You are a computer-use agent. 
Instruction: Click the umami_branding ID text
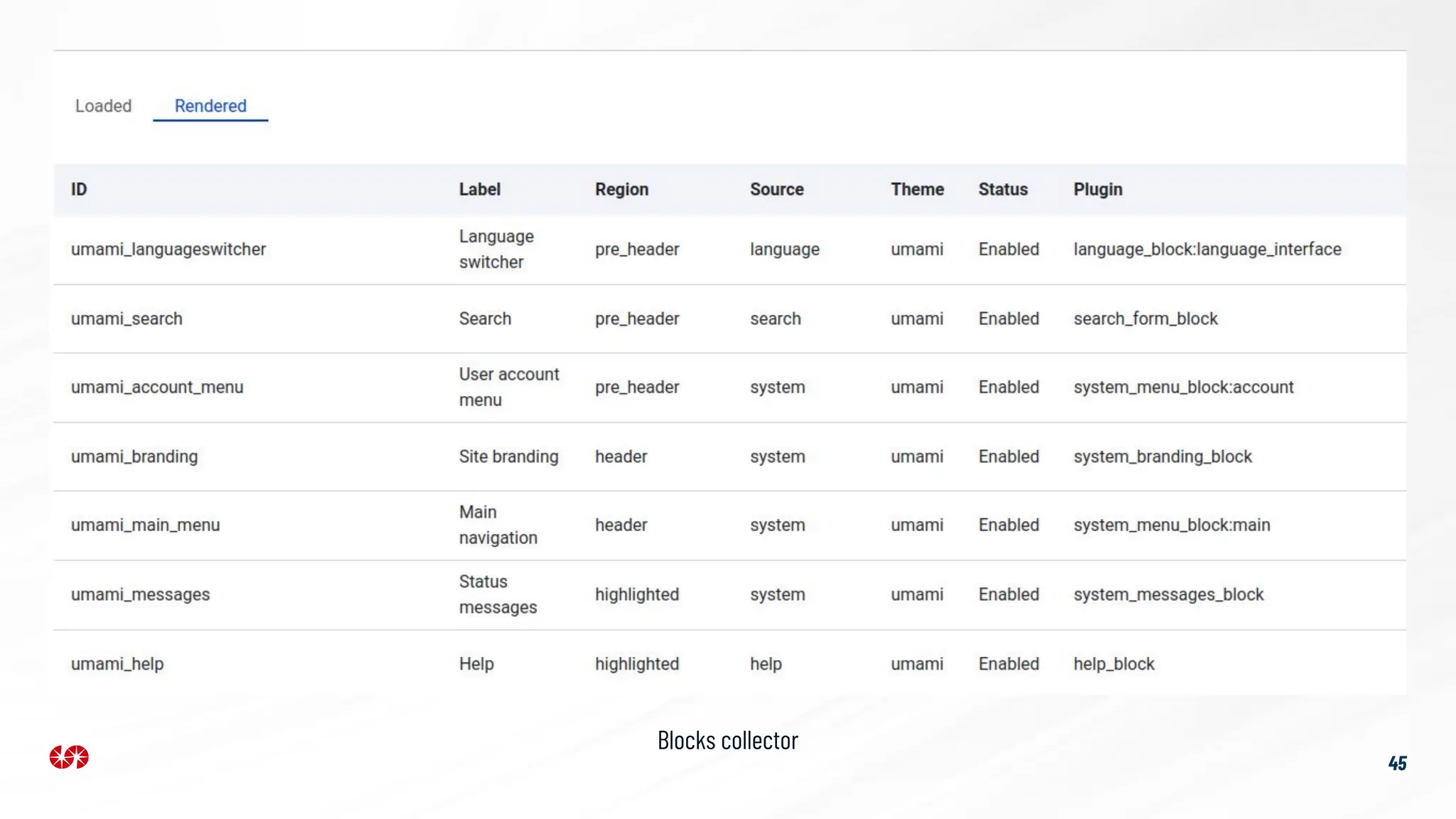[134, 457]
